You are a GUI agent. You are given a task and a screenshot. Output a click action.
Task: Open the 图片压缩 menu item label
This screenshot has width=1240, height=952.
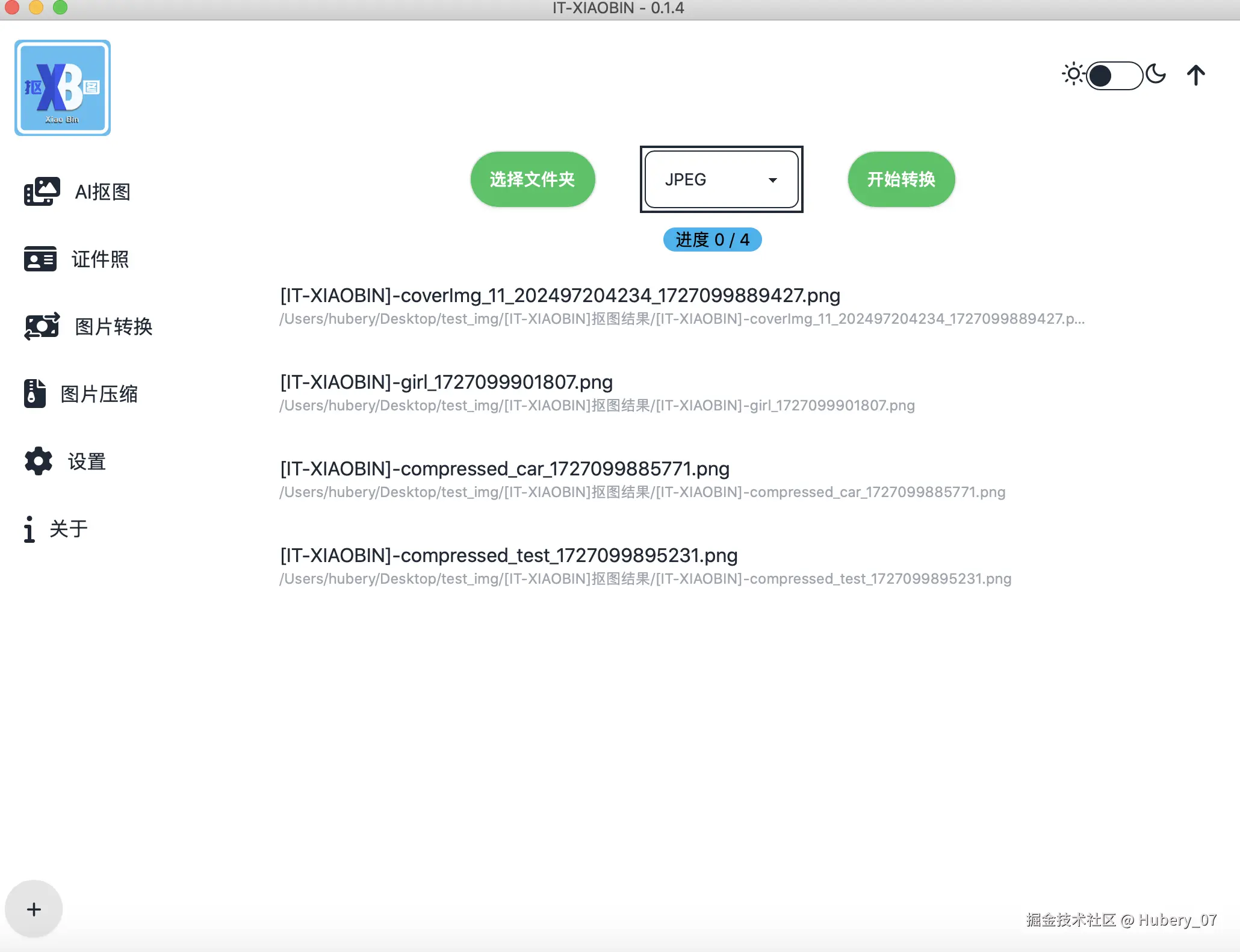coord(99,394)
